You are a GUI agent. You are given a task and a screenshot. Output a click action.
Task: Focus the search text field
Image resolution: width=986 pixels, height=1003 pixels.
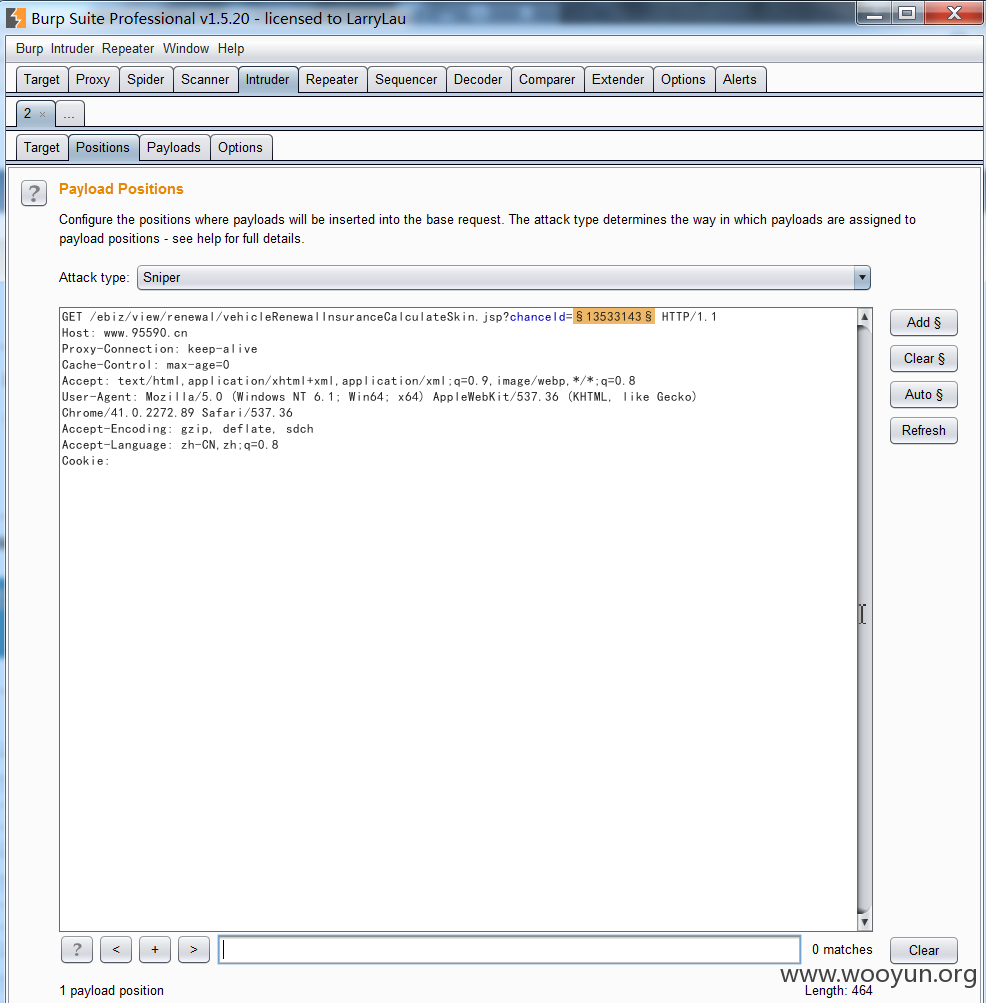[x=509, y=949]
